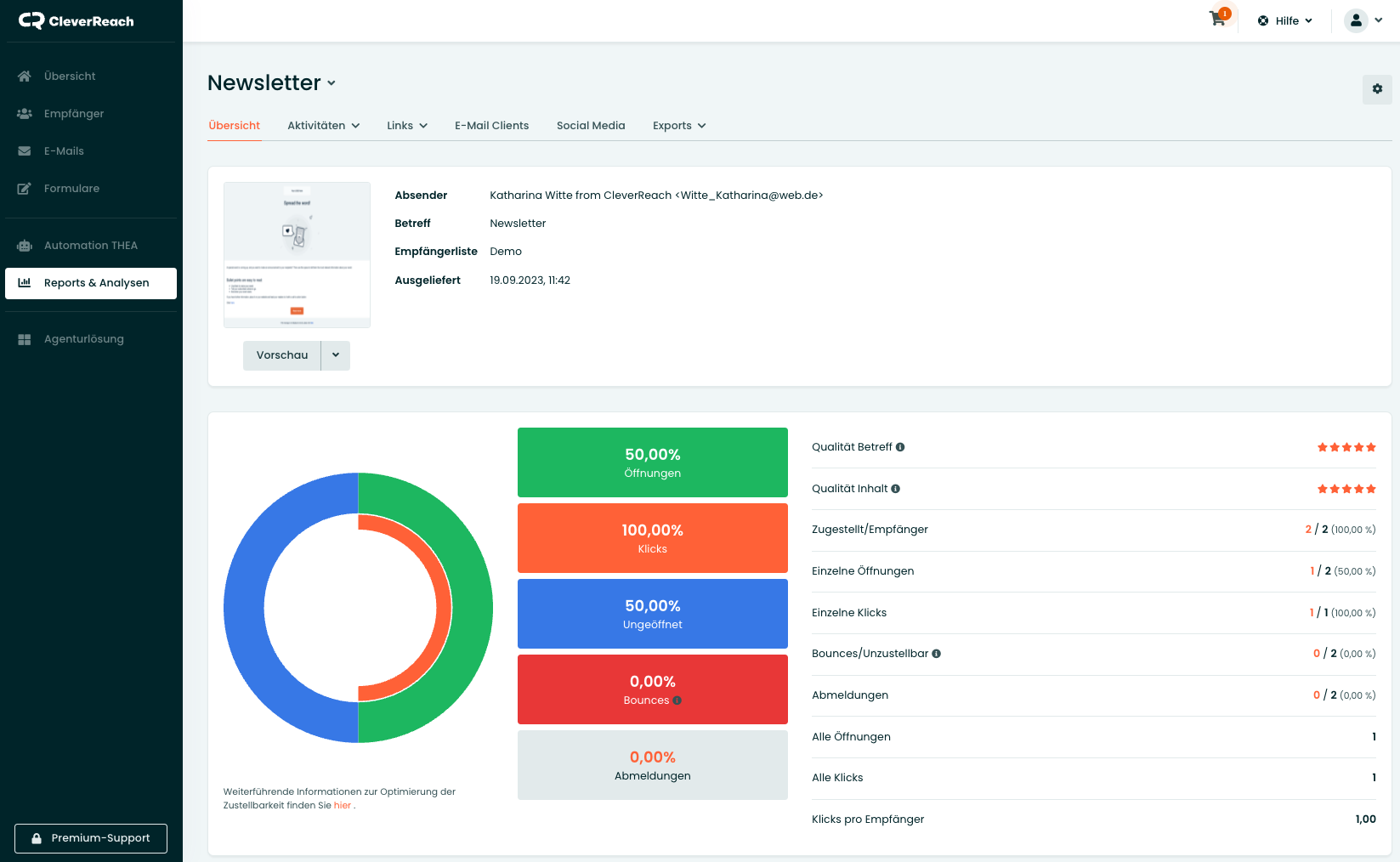Click the Qualität Inhalt star rating
This screenshot has height=862, width=1400.
coord(1346,489)
